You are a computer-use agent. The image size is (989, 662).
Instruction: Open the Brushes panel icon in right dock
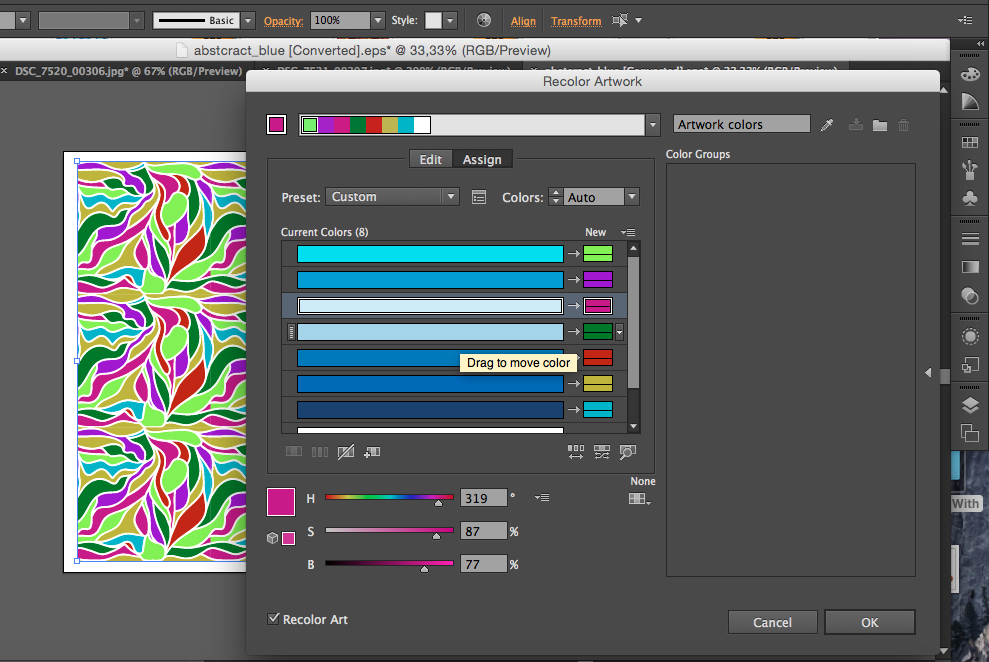[970, 170]
